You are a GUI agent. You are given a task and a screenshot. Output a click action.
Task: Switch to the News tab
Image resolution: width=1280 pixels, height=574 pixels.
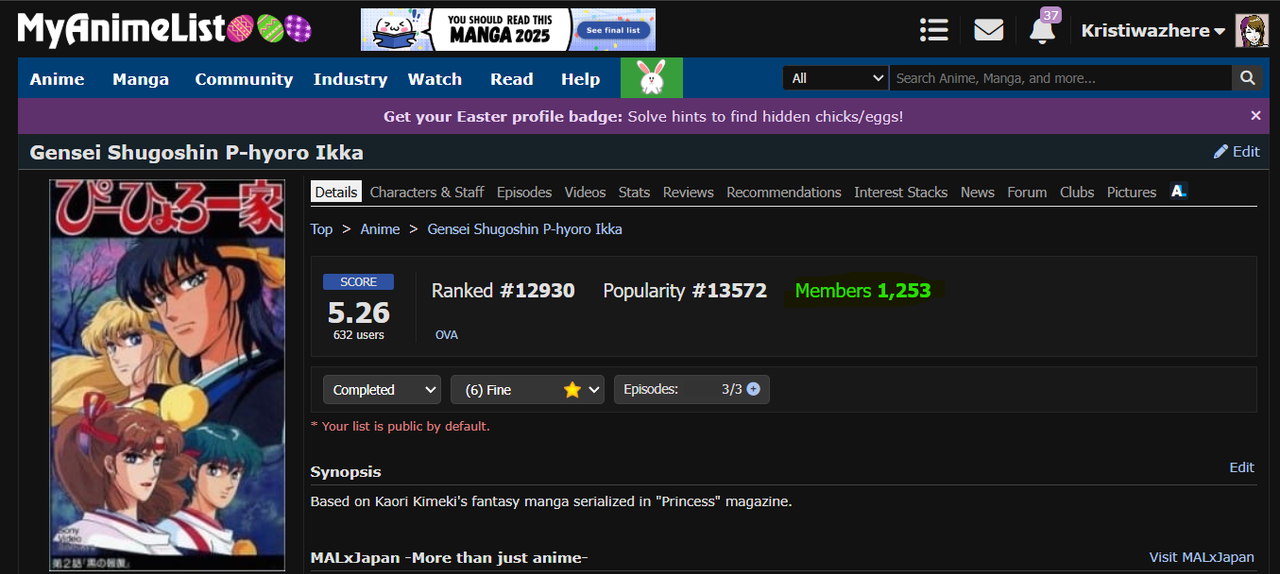pyautogui.click(x=978, y=192)
